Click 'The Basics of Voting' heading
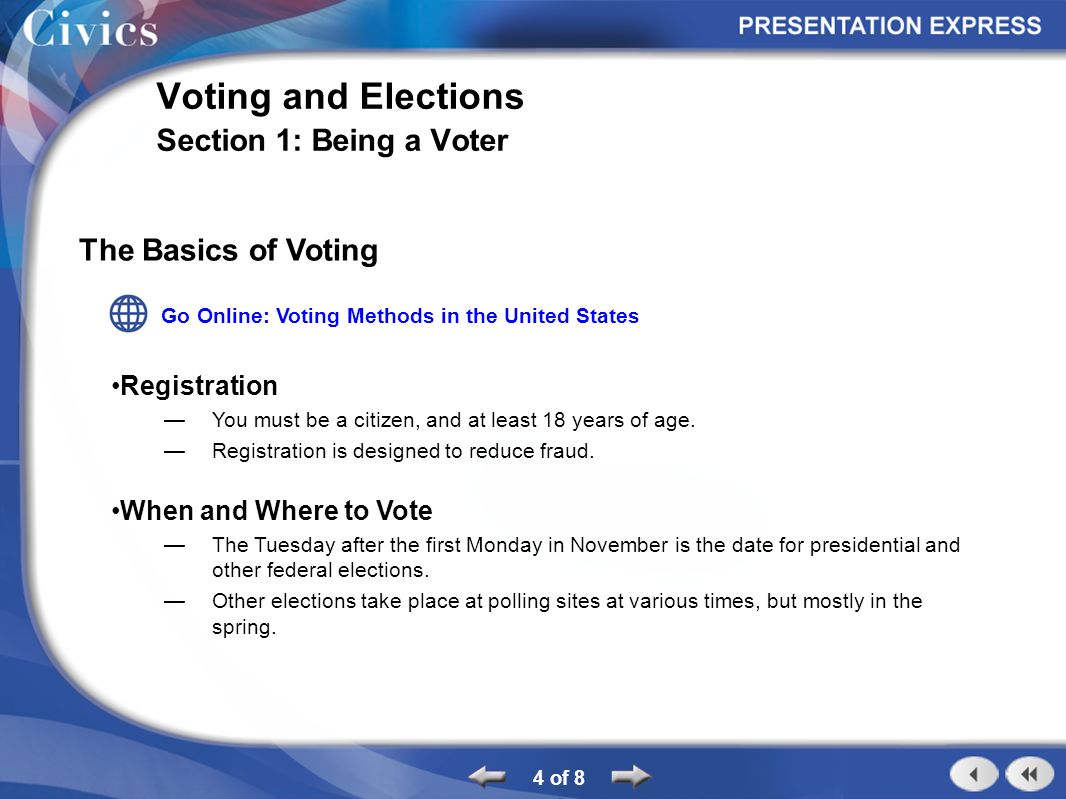Image resolution: width=1066 pixels, height=799 pixels. [x=228, y=250]
